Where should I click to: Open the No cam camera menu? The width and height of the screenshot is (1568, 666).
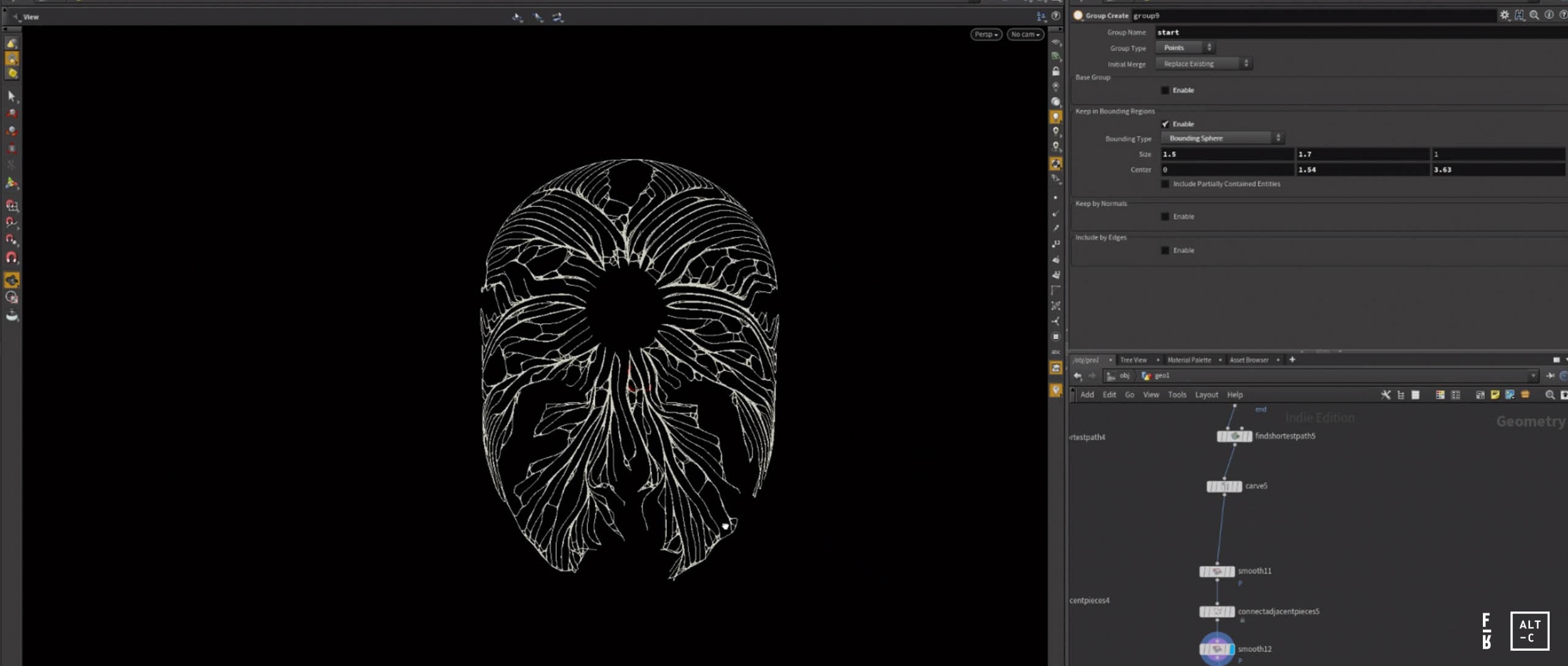(x=1025, y=34)
